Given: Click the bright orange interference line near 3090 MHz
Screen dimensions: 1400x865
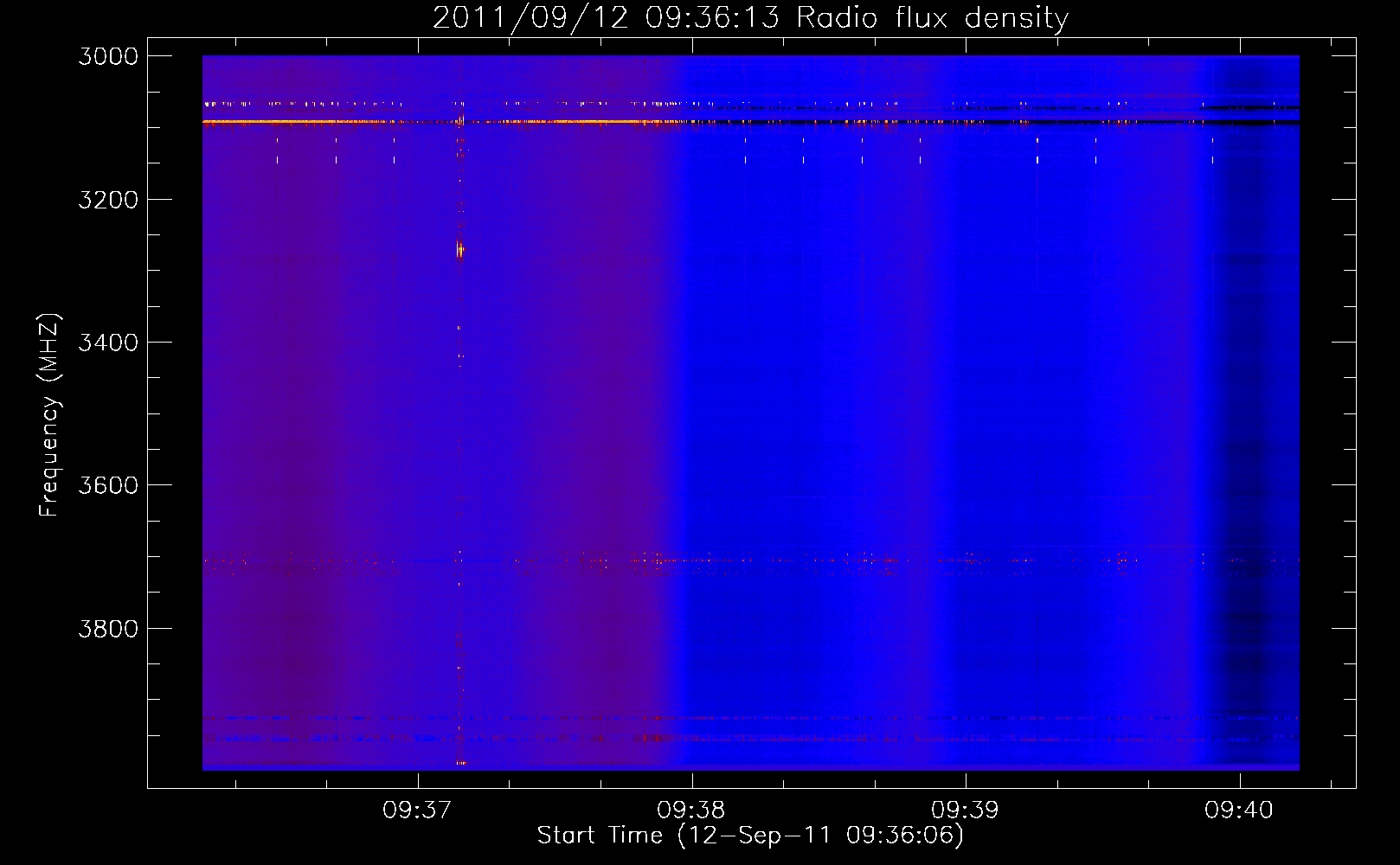Looking at the screenshot, I should click(x=446, y=122).
